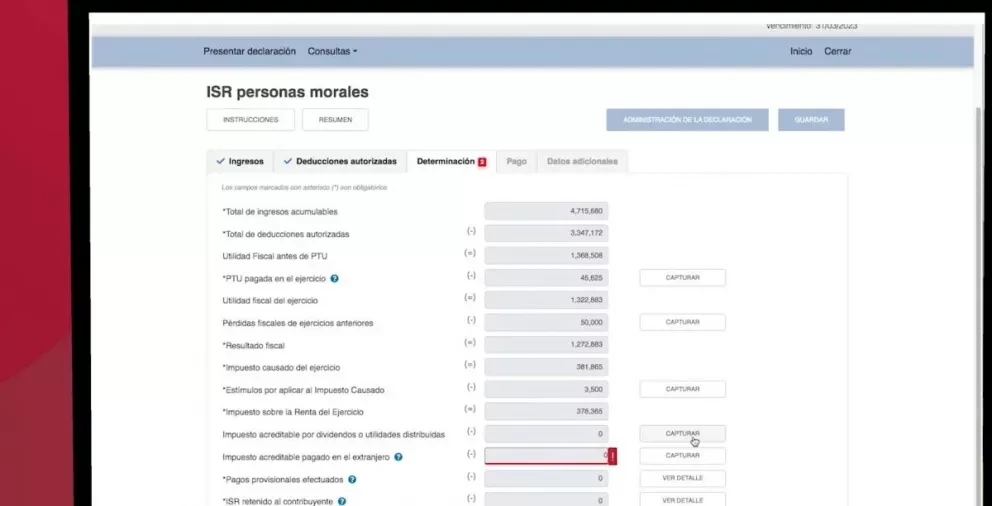Click Pagos provisionales efectuados value field
This screenshot has width=992, height=506.
coord(546,479)
